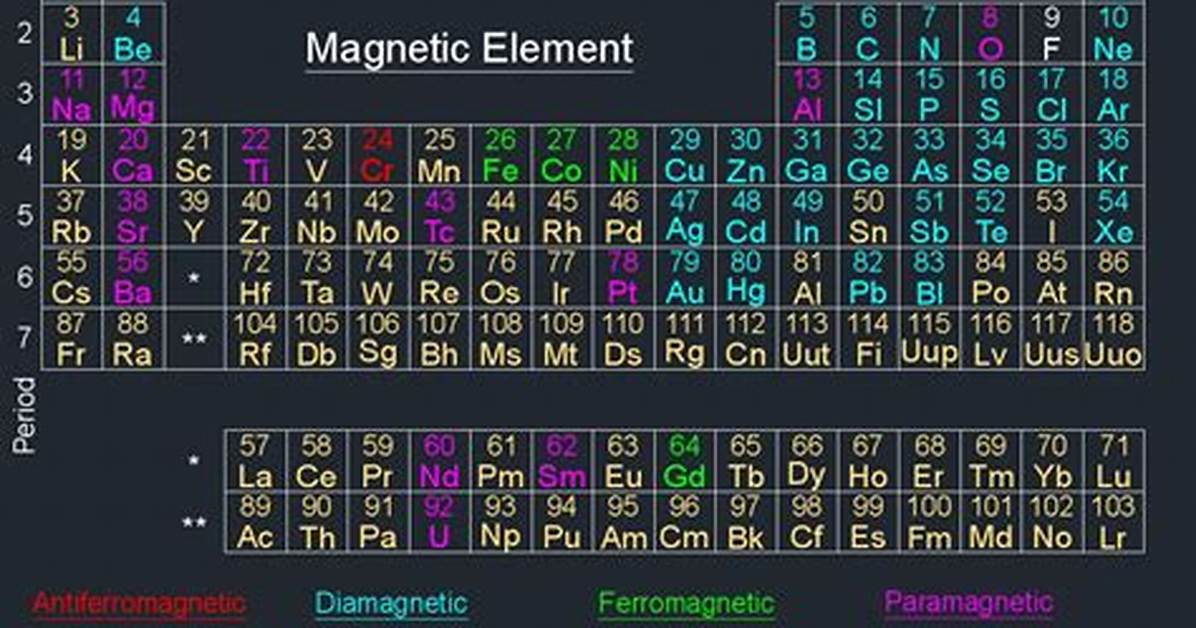Select the Pd palladium cell numbered 46
1196x628 pixels.
click(623, 217)
